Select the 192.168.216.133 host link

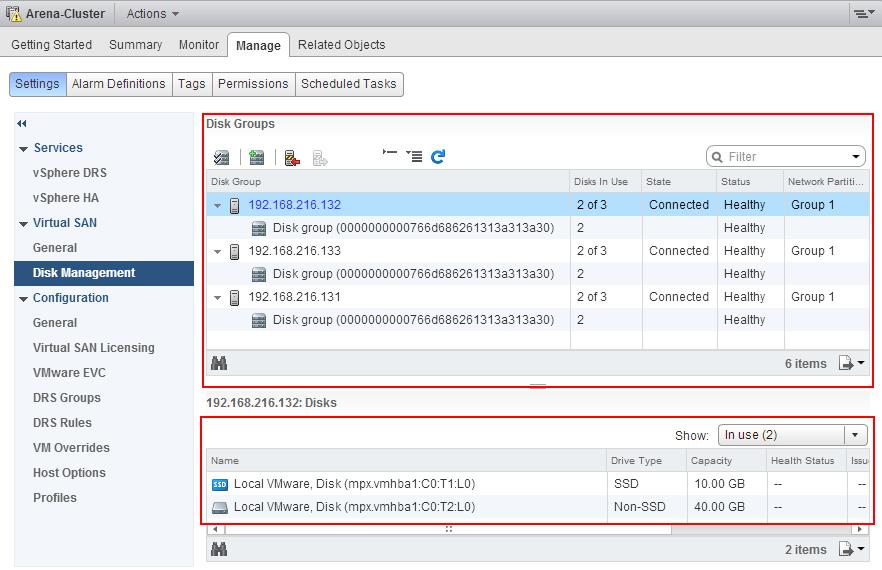pyautogui.click(x=295, y=251)
